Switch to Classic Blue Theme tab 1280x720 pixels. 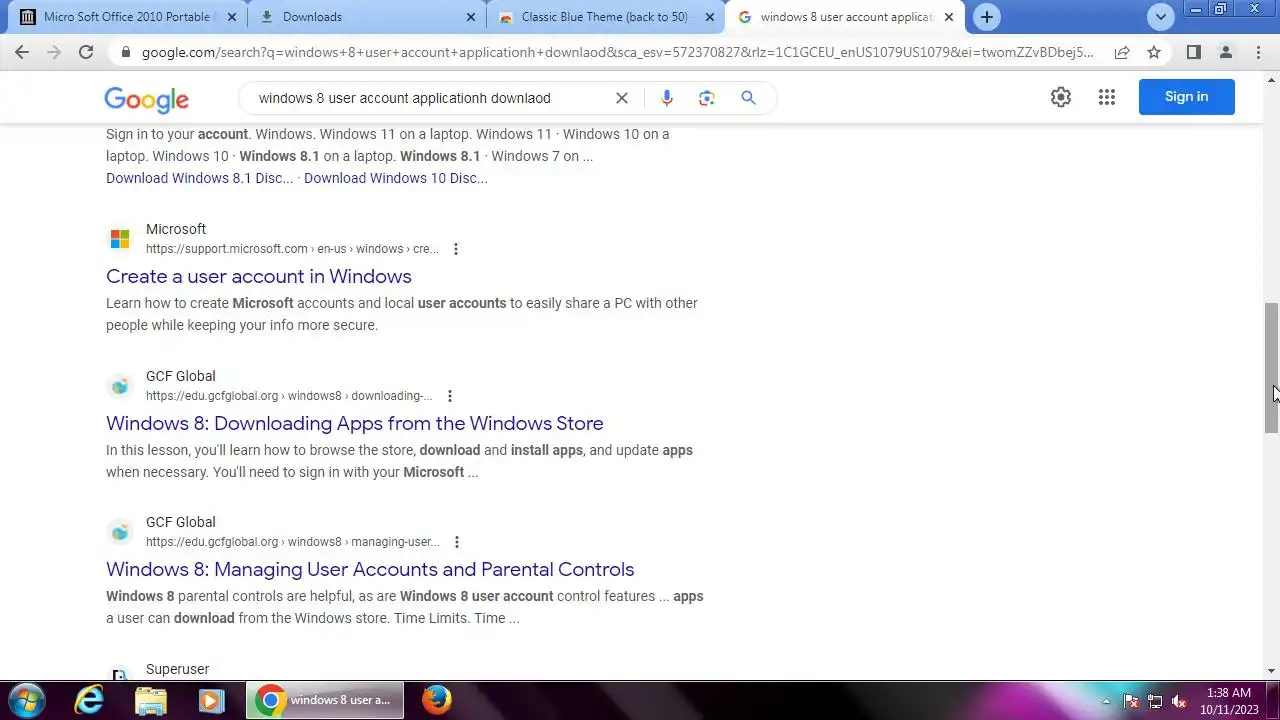click(605, 17)
